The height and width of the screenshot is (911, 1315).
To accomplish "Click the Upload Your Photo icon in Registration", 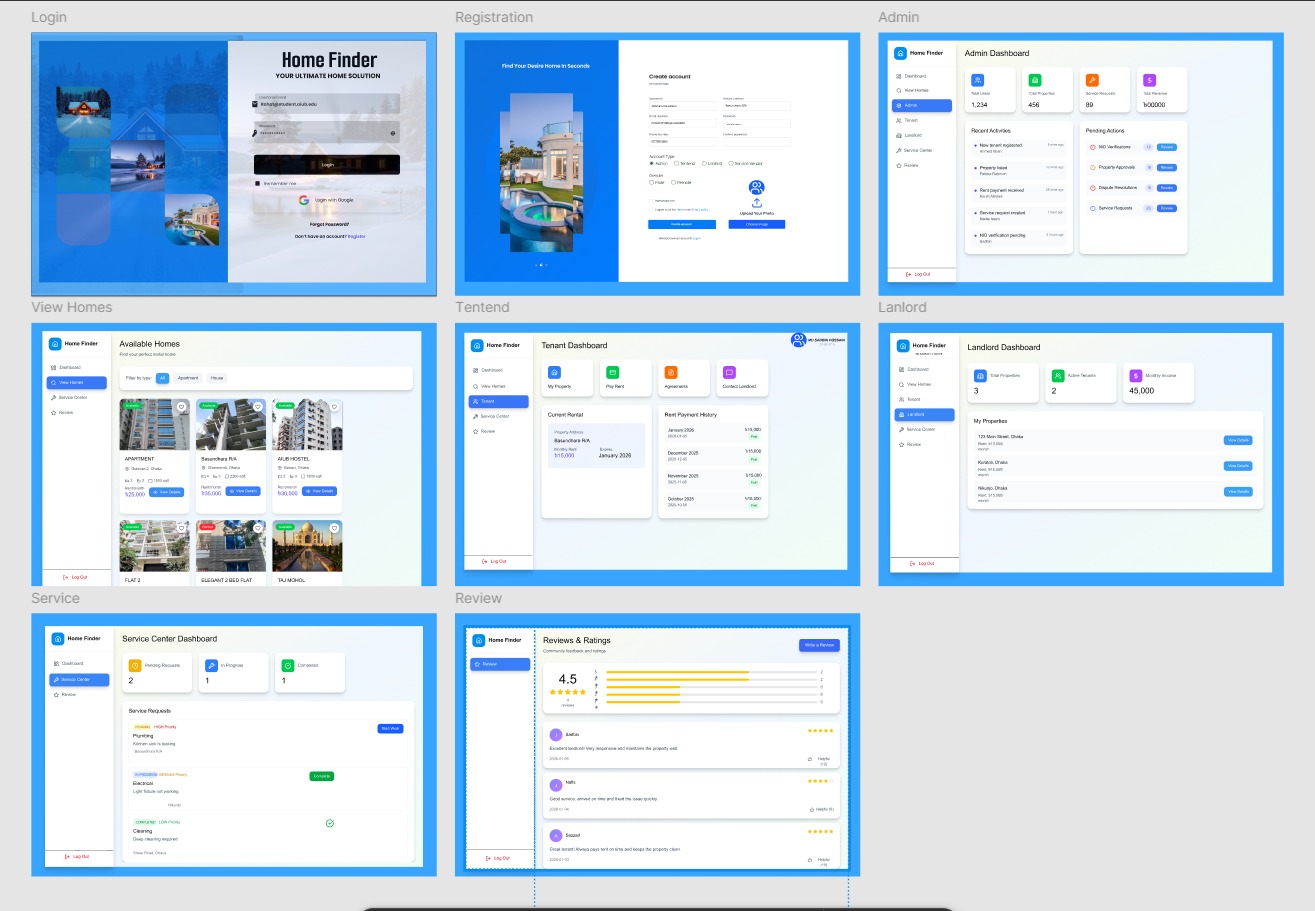I will pyautogui.click(x=757, y=203).
